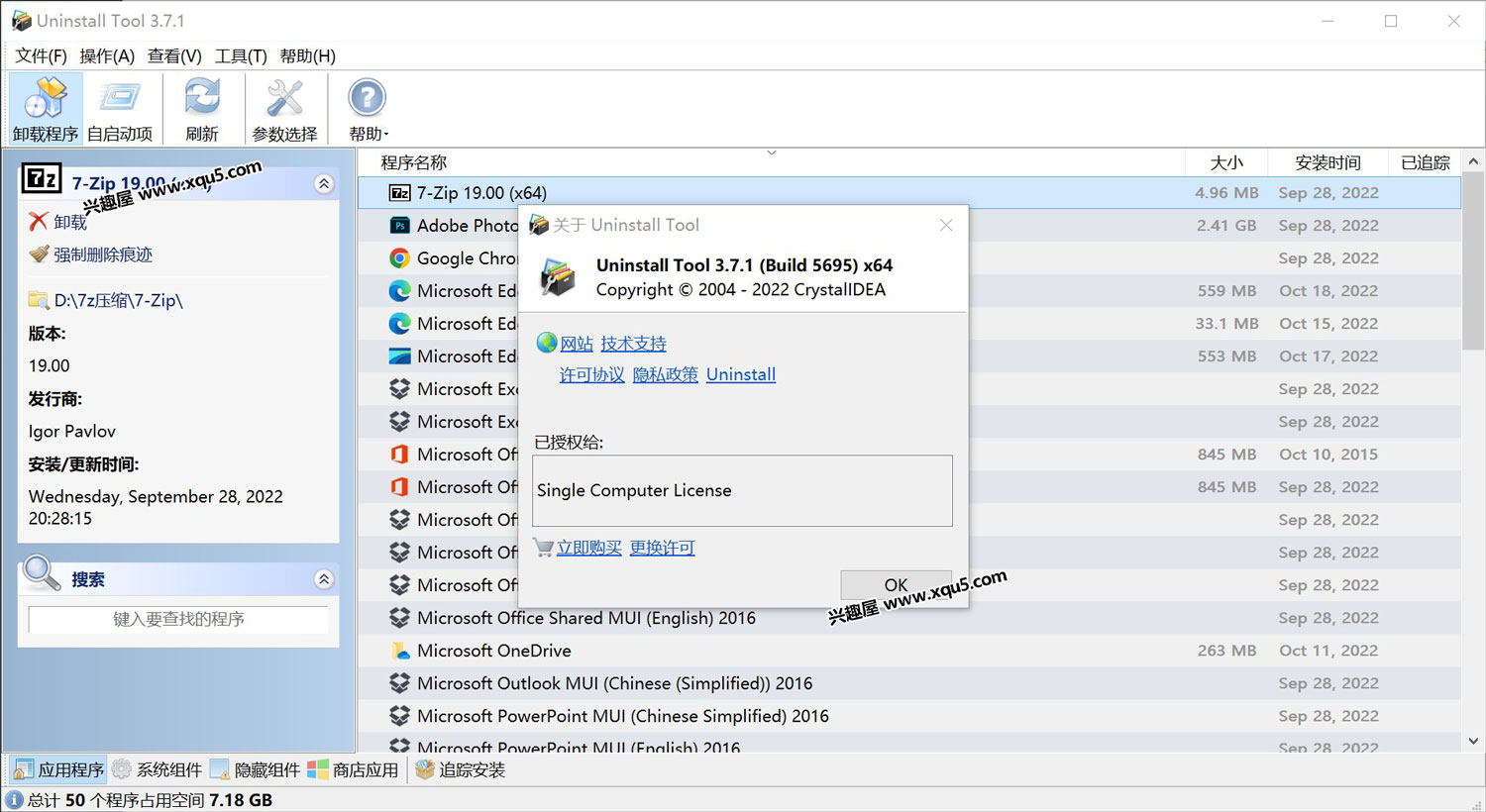Click the 2.41 GB size cell
1486x812 pixels.
[x=1226, y=226]
